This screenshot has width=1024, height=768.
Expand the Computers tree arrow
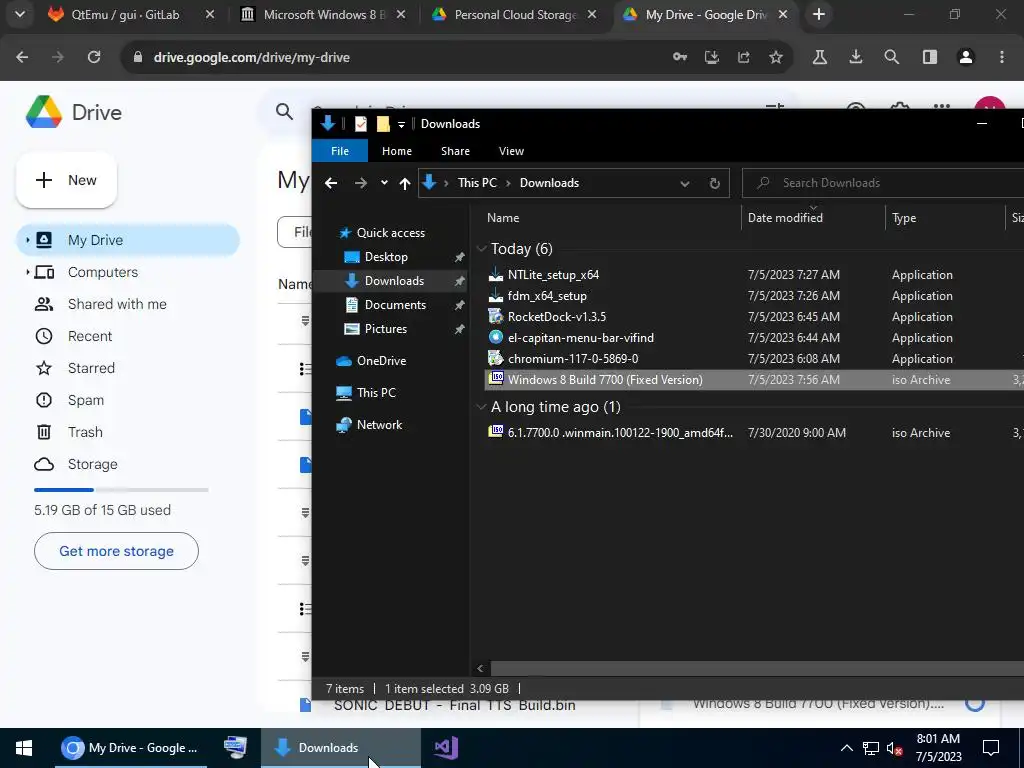pyautogui.click(x=27, y=272)
